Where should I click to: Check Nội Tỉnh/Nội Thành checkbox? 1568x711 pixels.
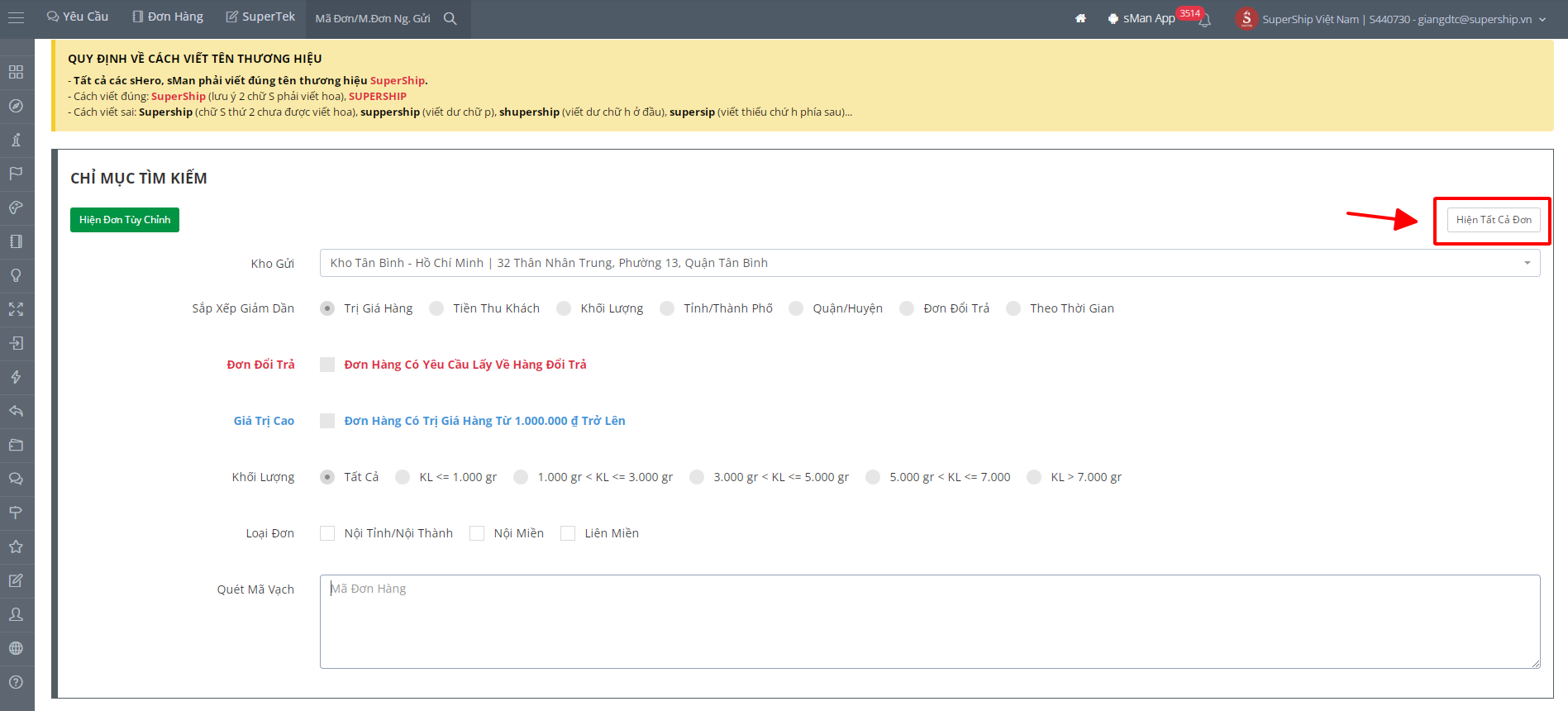tap(327, 533)
